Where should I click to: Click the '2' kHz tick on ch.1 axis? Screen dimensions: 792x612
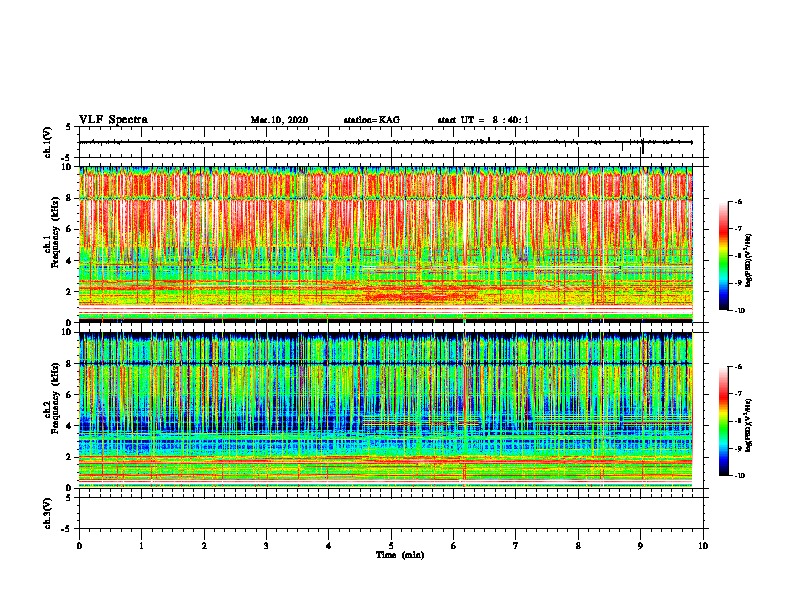pos(70,291)
